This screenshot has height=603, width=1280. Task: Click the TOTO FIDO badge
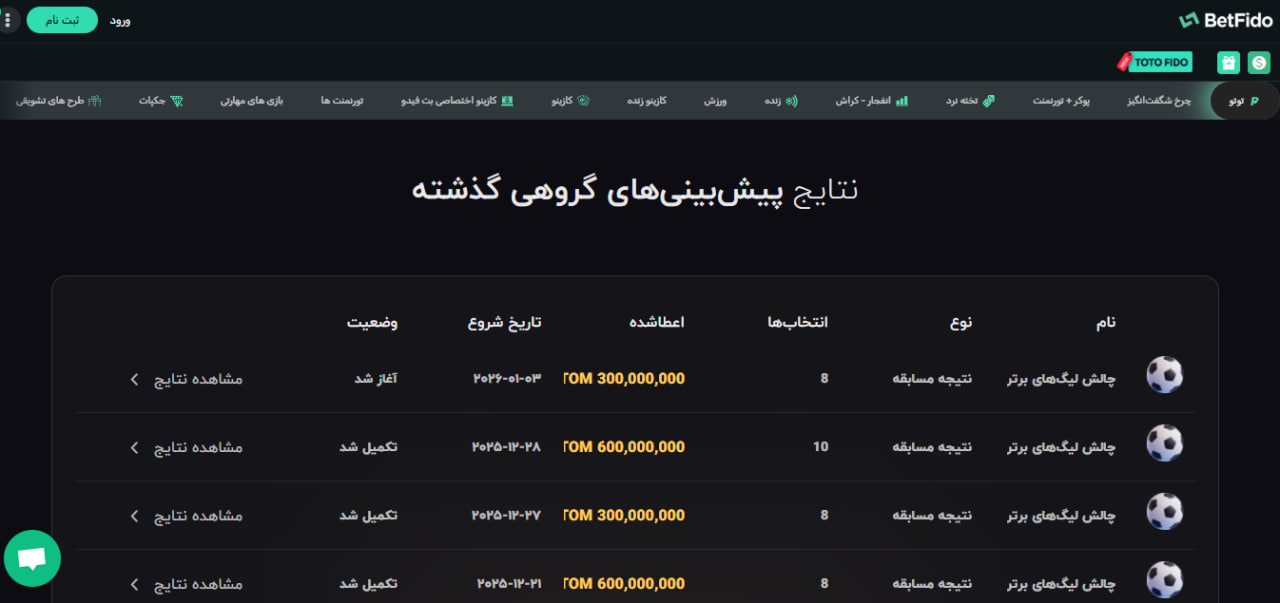tap(1154, 62)
